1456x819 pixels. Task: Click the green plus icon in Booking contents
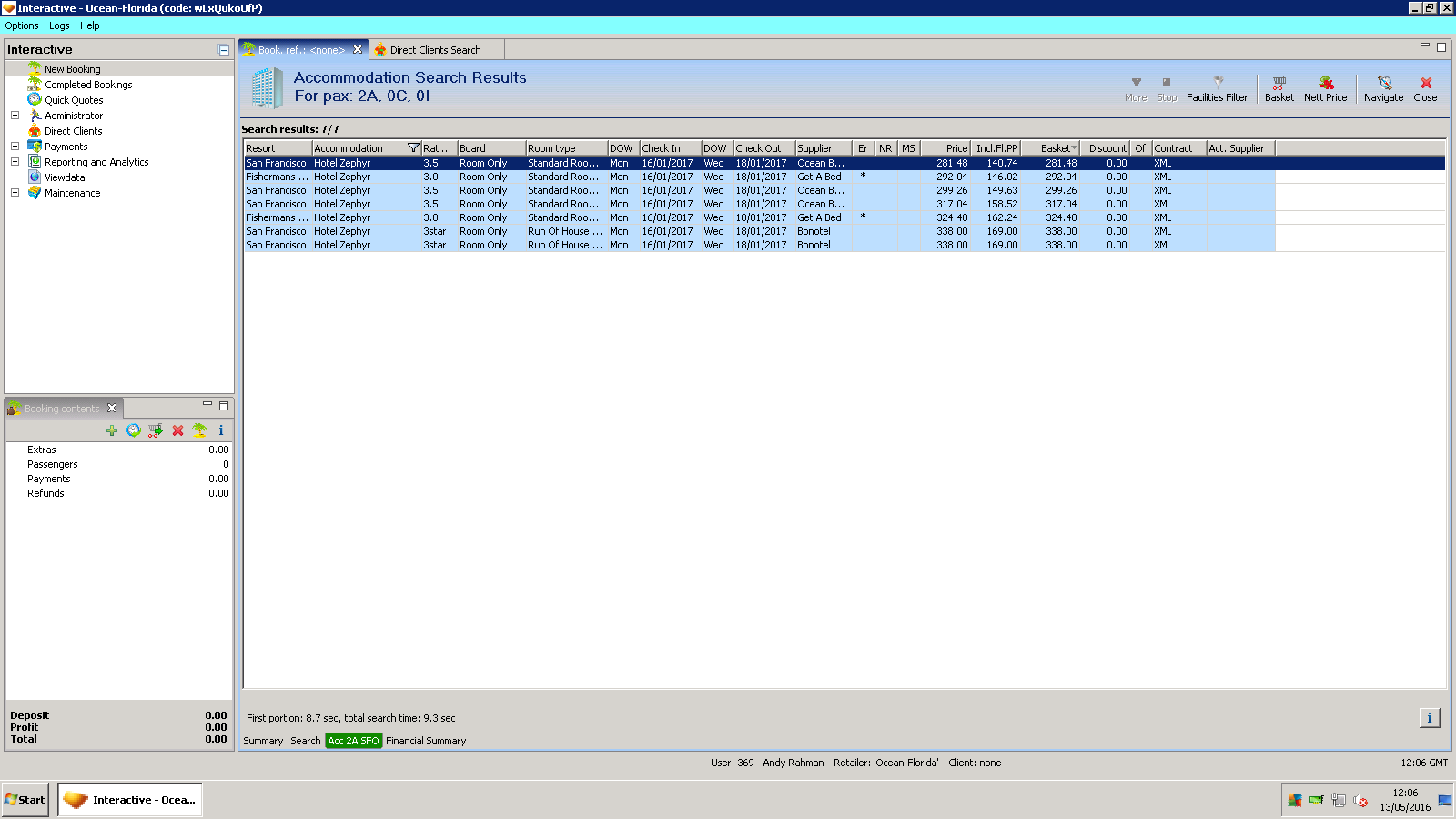click(x=112, y=430)
